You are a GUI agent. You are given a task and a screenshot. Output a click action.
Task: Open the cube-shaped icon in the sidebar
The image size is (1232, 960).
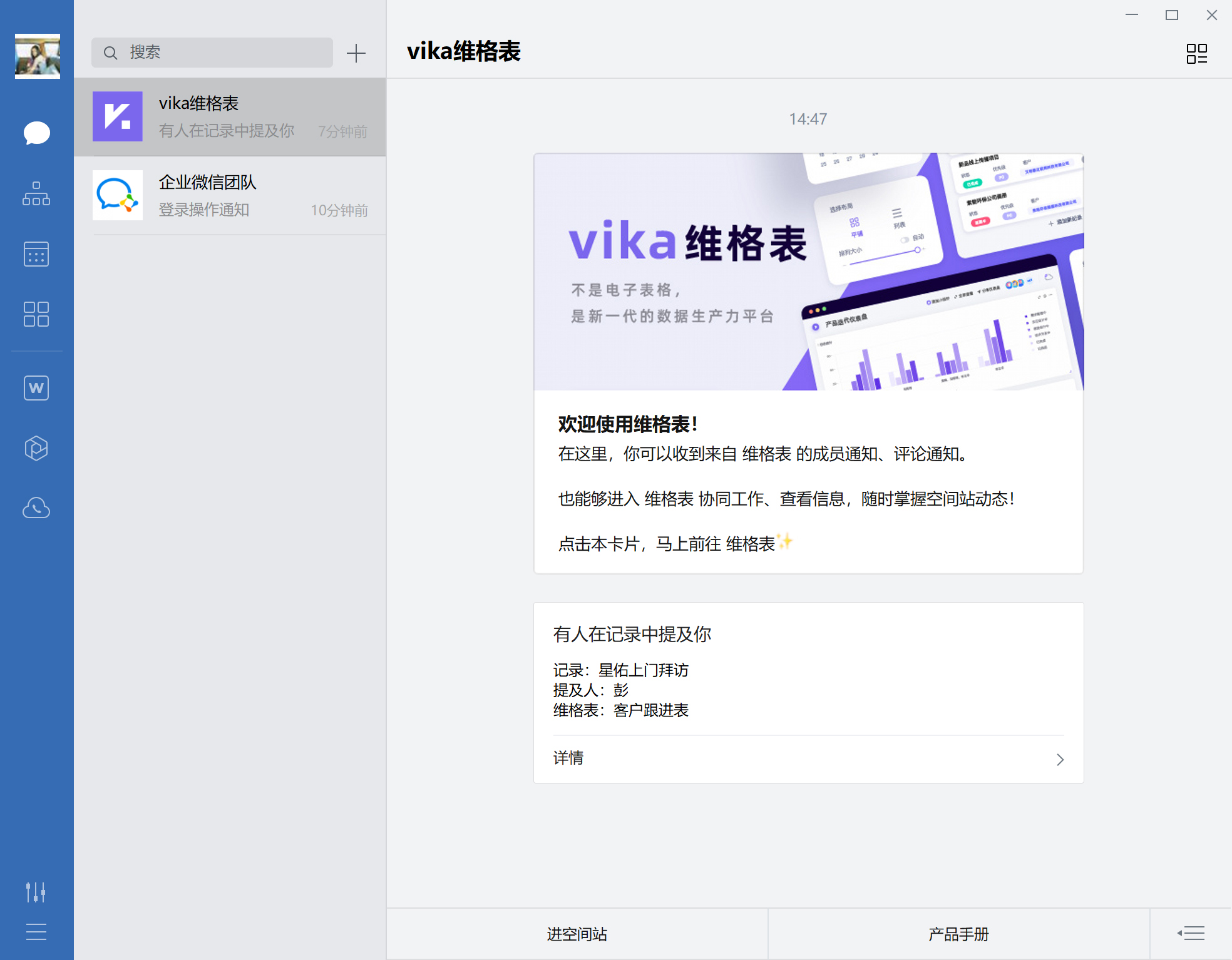[x=36, y=448]
